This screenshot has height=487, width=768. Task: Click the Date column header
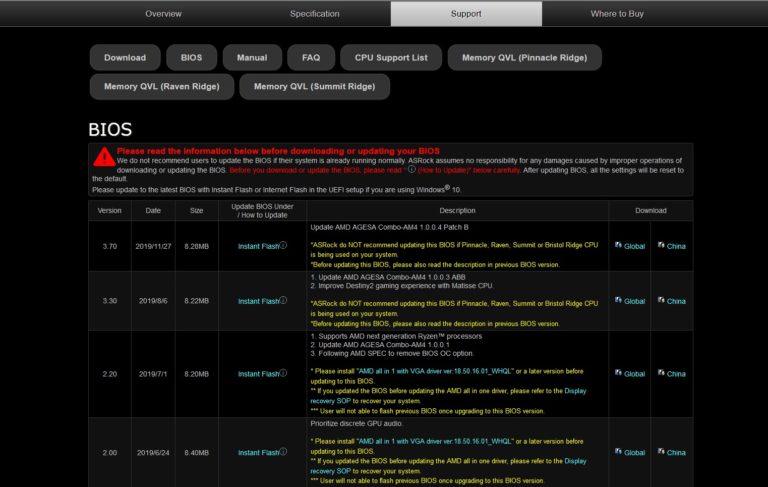pos(153,211)
